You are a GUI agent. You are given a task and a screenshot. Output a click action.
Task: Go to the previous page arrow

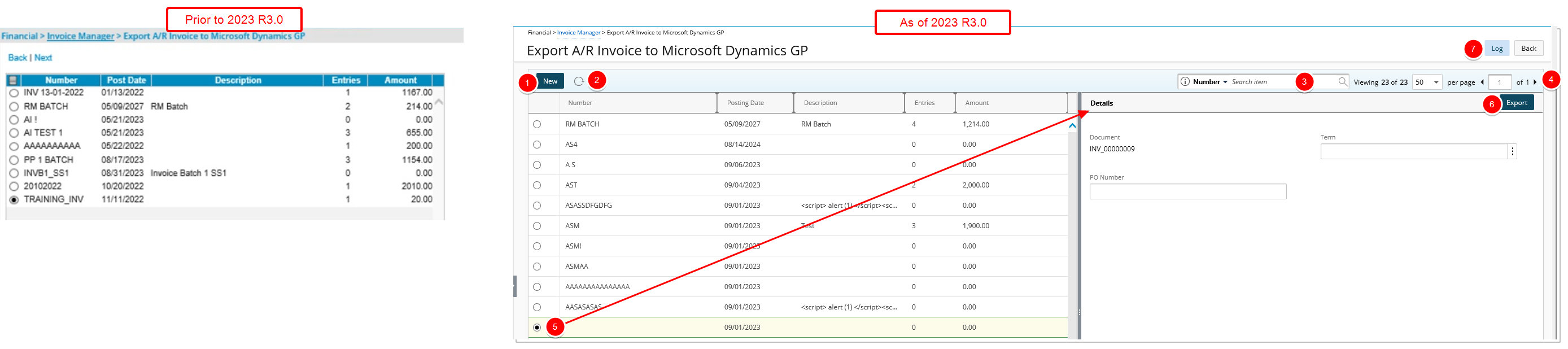[x=1482, y=82]
